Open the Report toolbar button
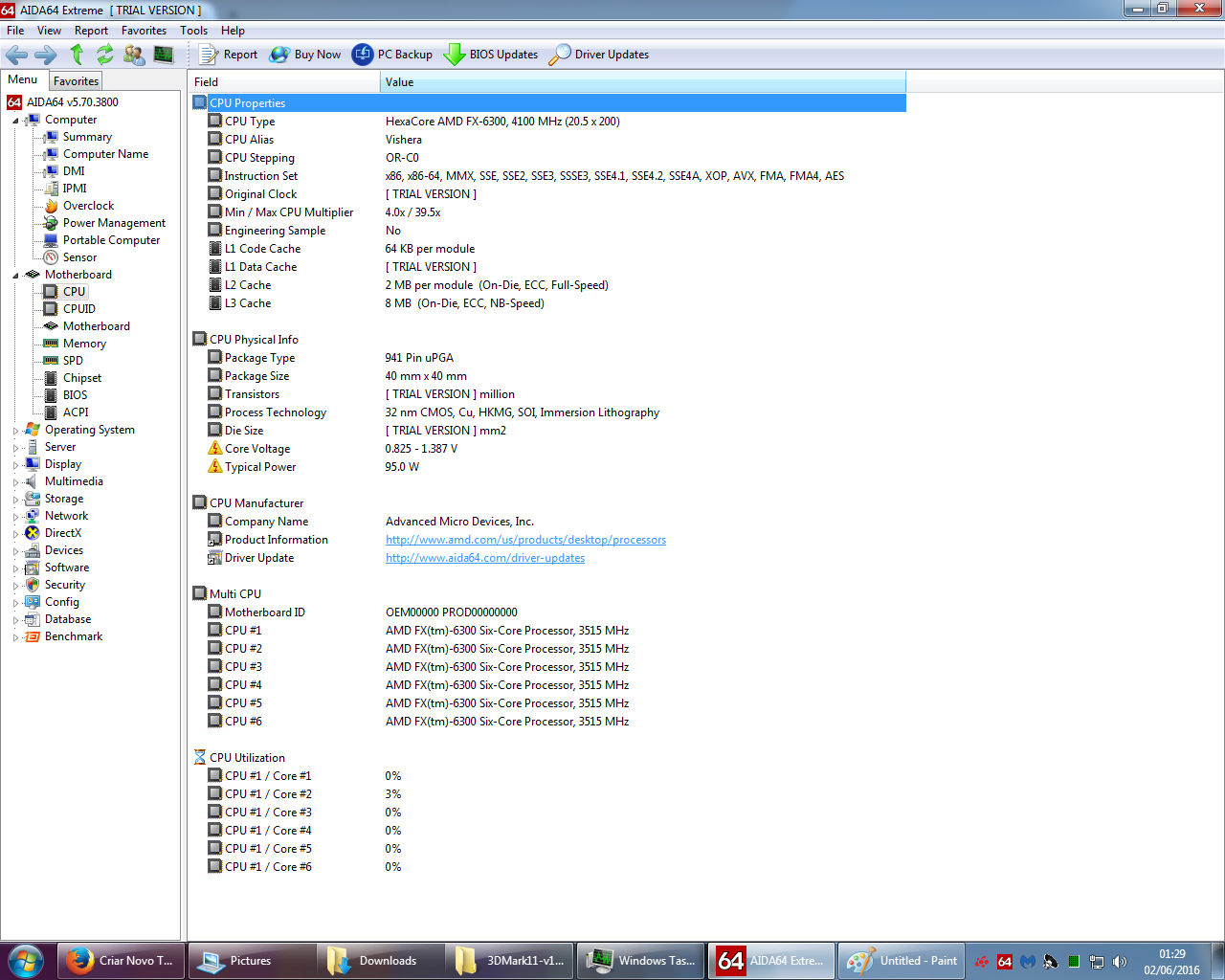 (229, 55)
